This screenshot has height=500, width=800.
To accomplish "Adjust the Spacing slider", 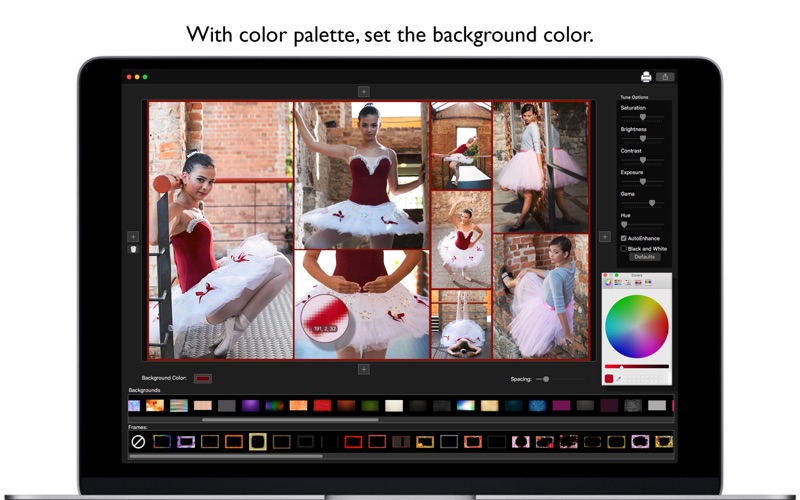I will point(560,379).
